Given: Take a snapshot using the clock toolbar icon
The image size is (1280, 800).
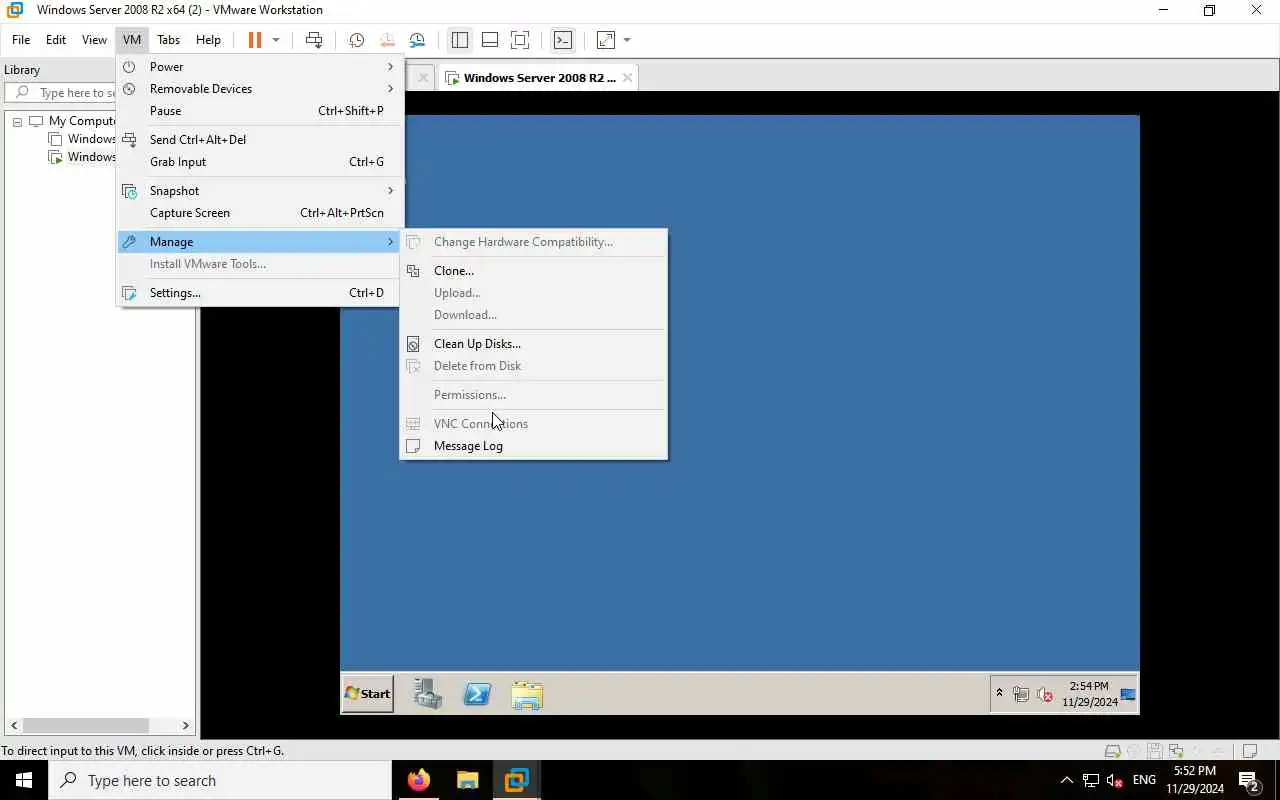Looking at the screenshot, I should [x=356, y=40].
